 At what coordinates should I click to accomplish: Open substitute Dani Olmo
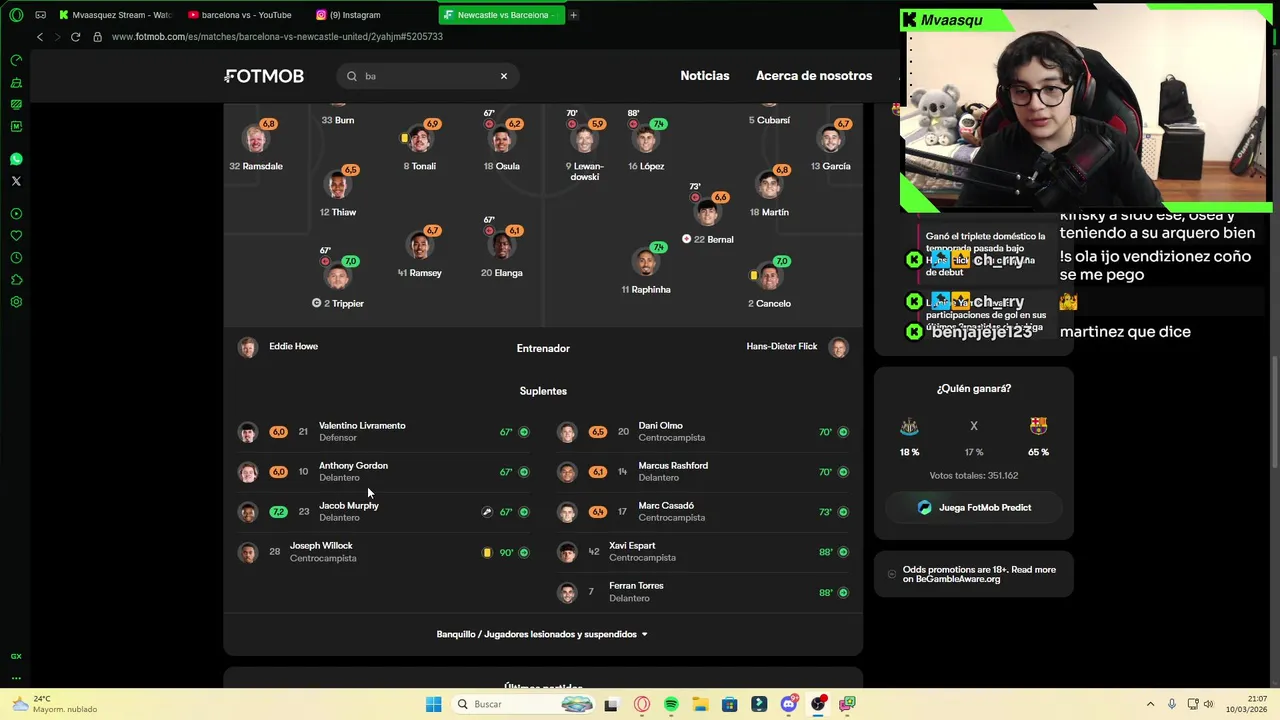(703, 432)
